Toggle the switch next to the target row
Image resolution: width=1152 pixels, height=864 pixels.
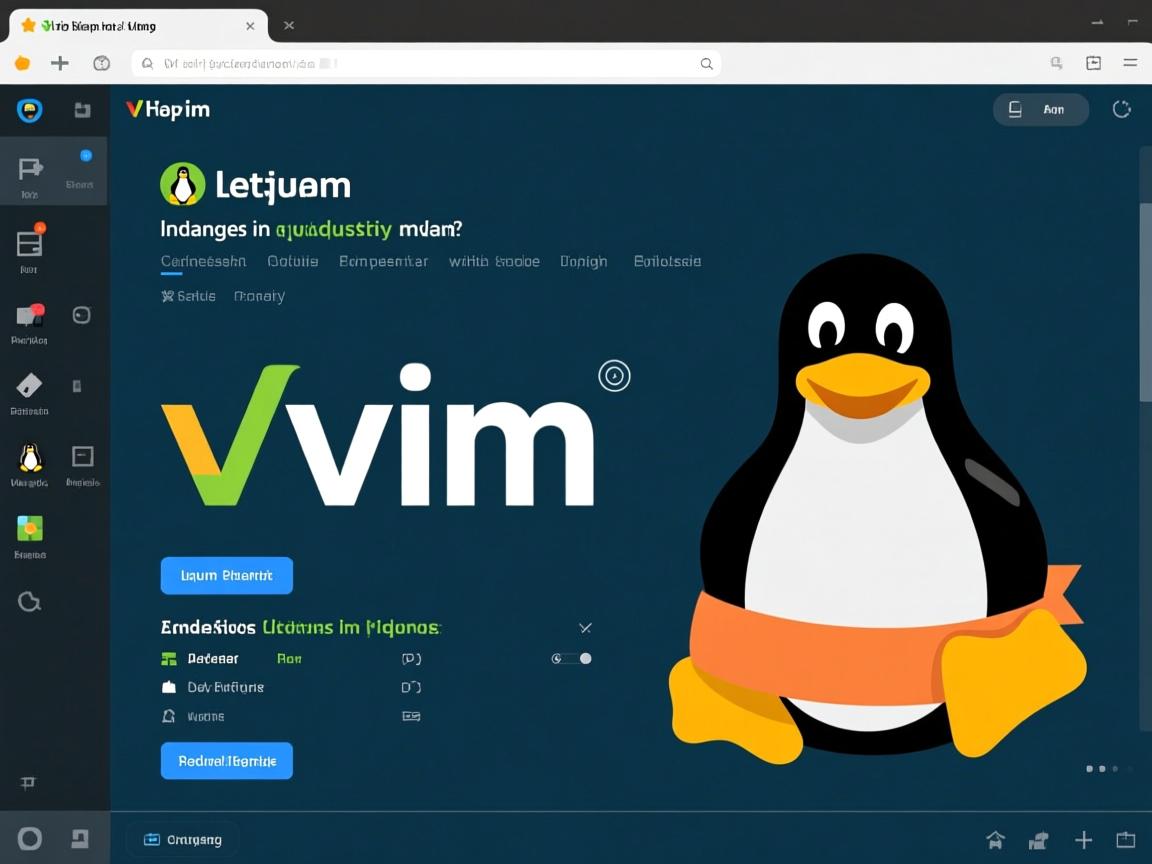(570, 658)
